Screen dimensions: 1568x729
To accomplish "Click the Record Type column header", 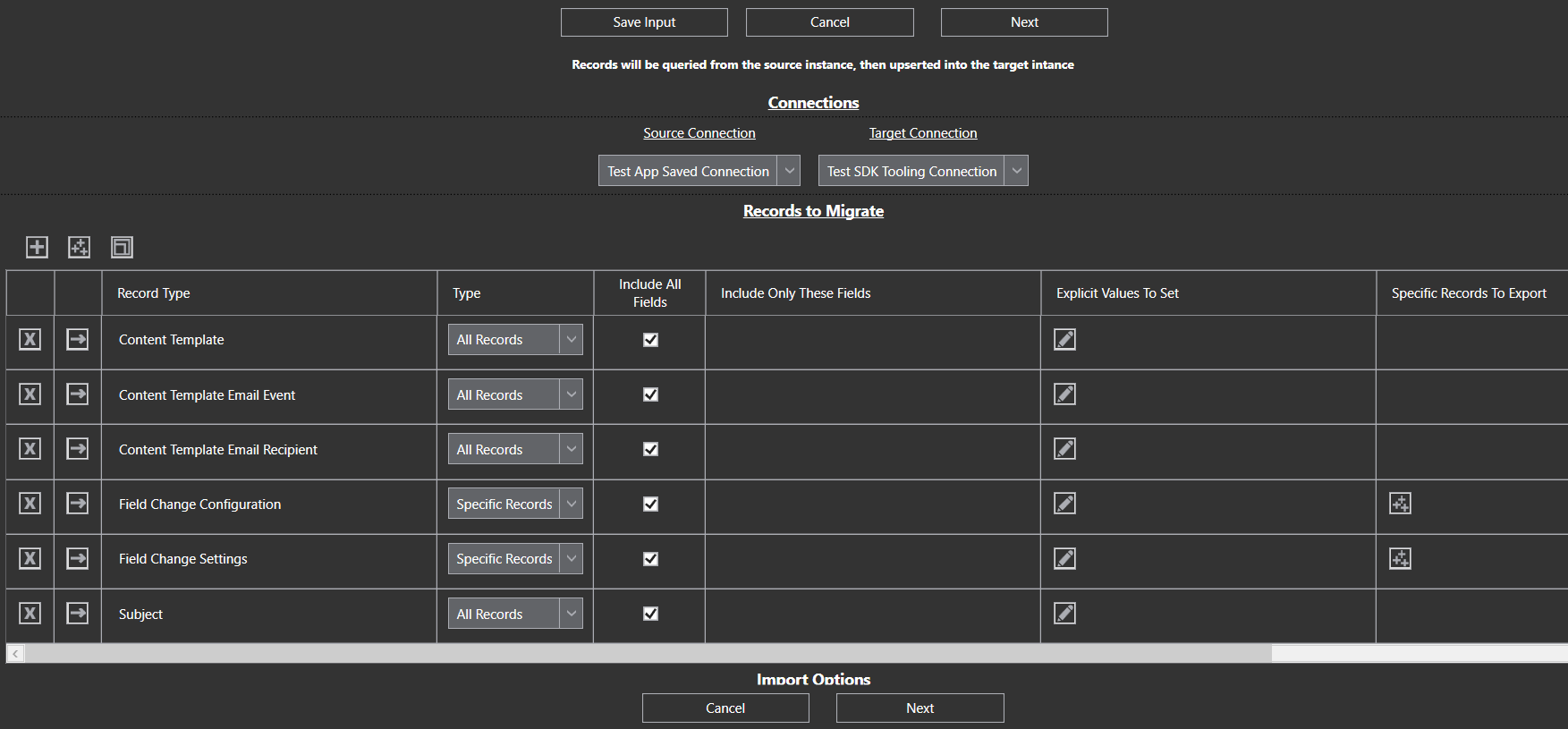I will pos(154,293).
